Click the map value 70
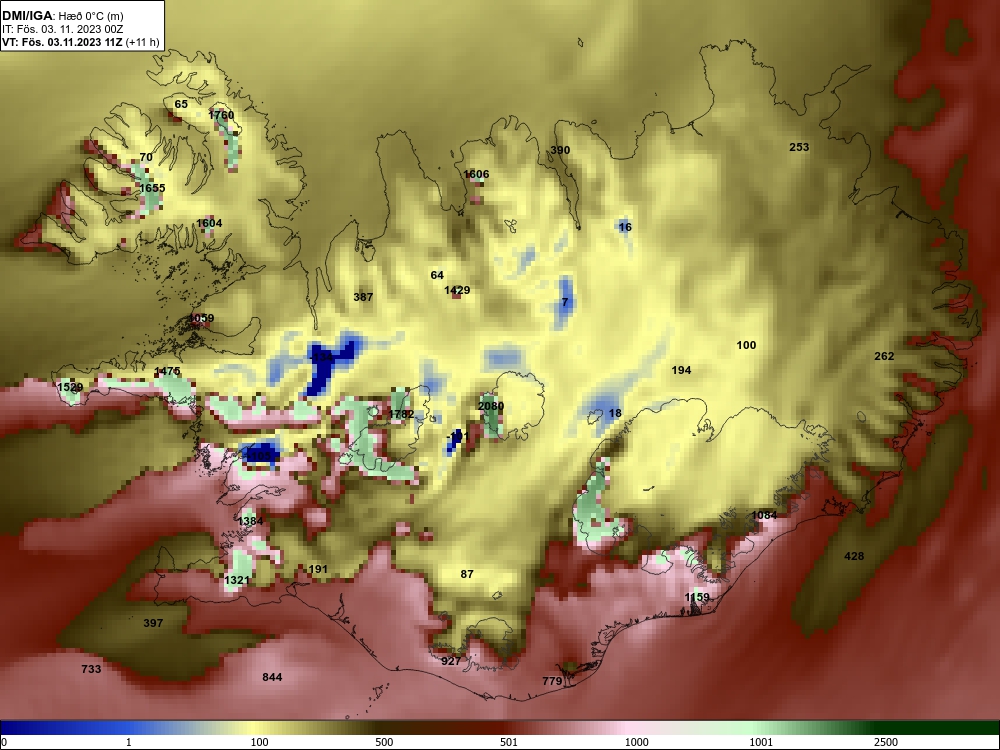Viewport: 1000px width, 750px height. 146,158
